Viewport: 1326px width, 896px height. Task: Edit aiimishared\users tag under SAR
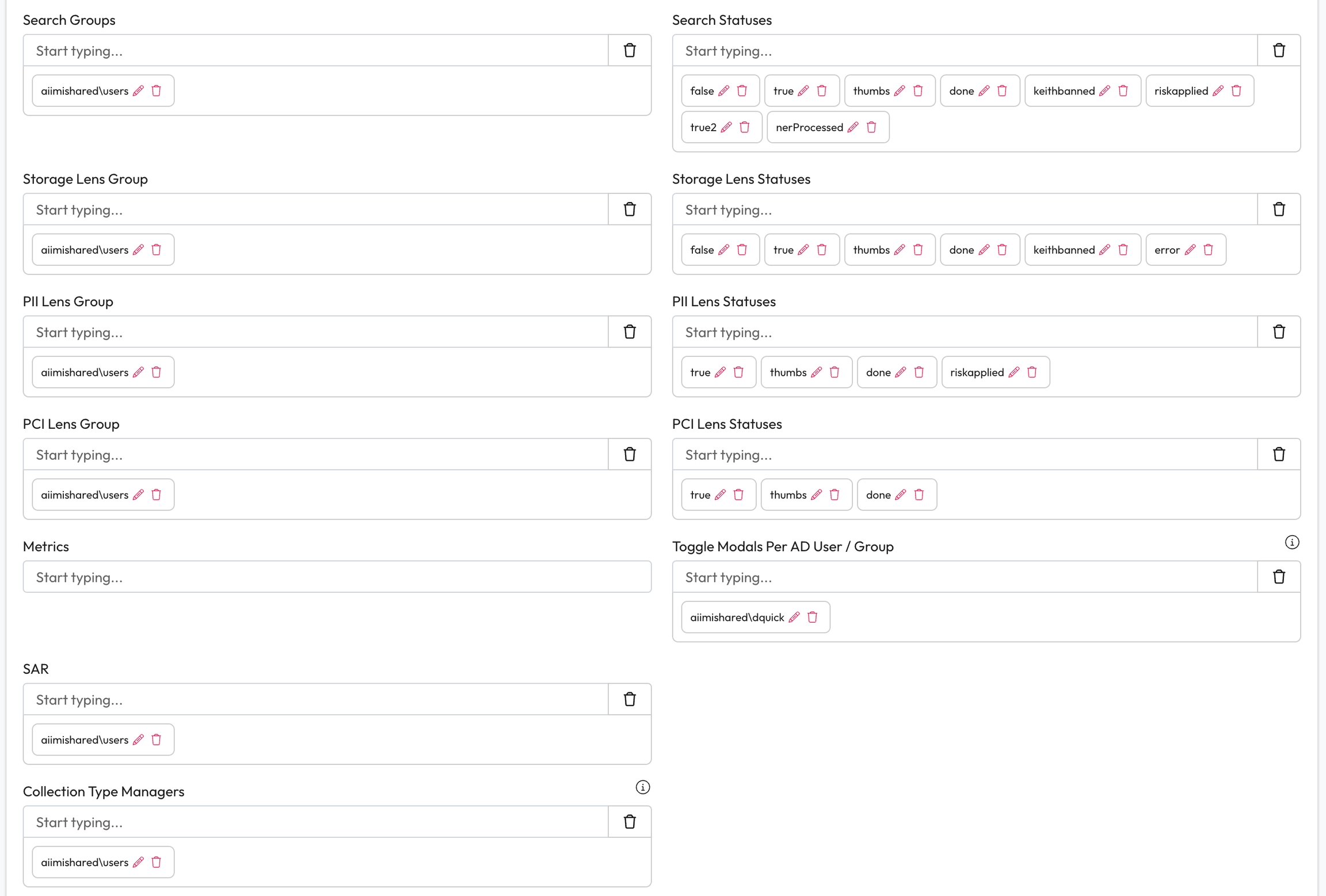[x=138, y=740]
